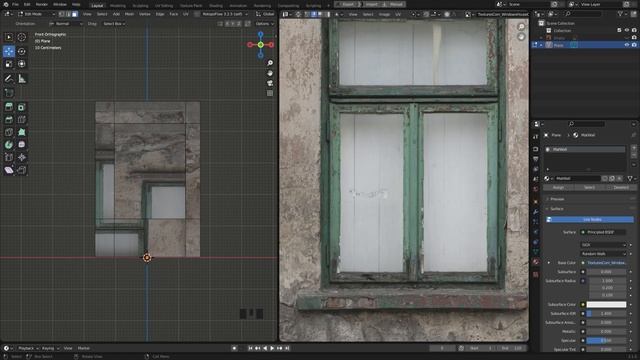Screen dimensions: 640x360
Task: Select the Bevel tool
Action: [9, 120]
